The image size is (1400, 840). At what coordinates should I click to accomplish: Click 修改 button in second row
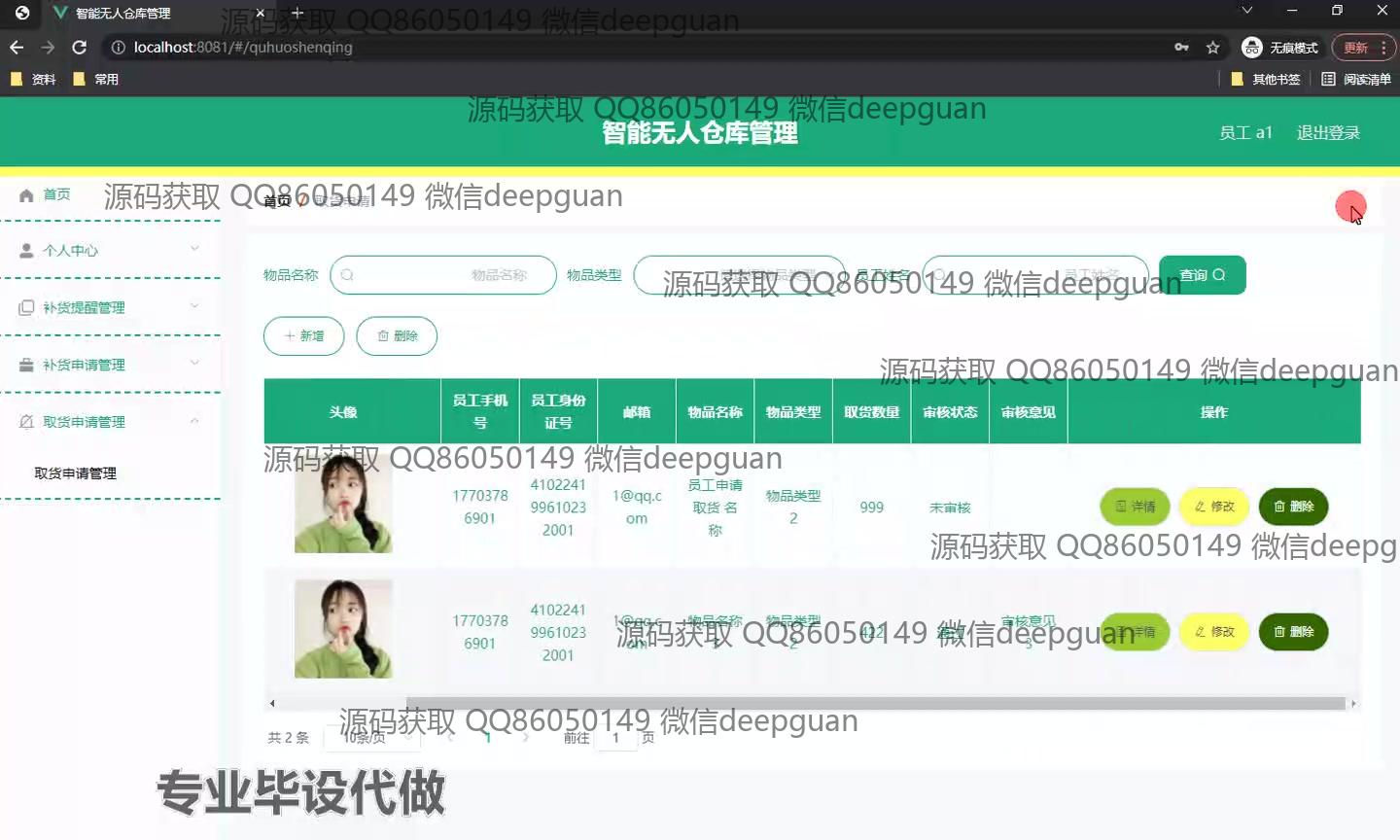(1213, 632)
